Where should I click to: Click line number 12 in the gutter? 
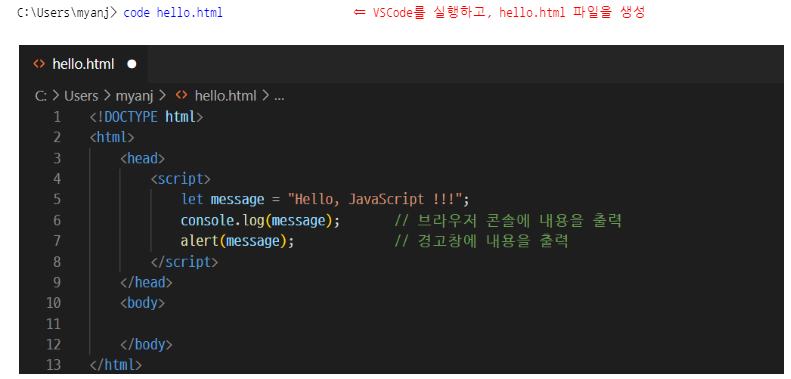pyautogui.click(x=53, y=345)
